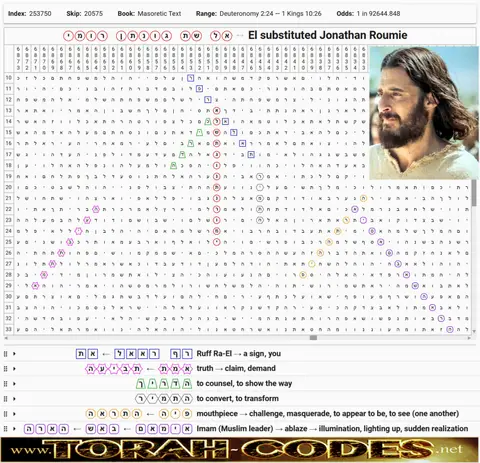480x463 pixels.
Task: Click the 'Imam (Muslim leader) → ablaze' description
Action: tap(332, 428)
